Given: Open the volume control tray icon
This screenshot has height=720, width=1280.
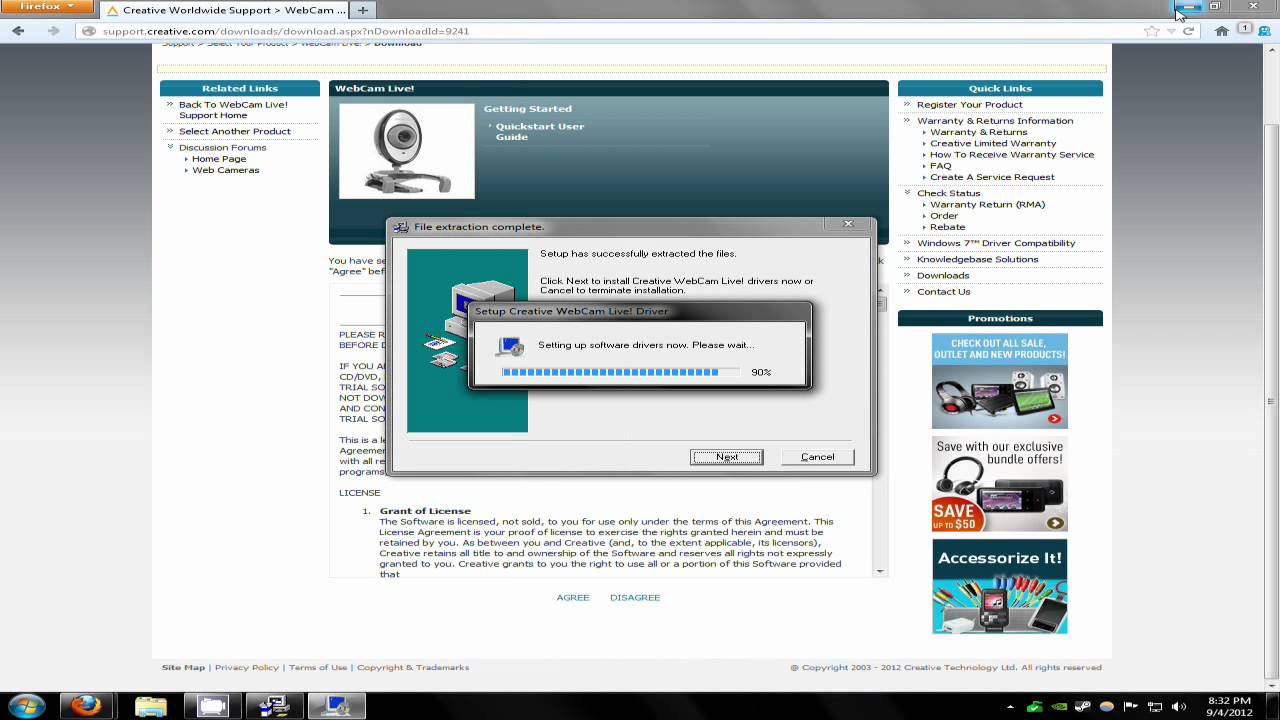Looking at the screenshot, I should pyautogui.click(x=1179, y=707).
